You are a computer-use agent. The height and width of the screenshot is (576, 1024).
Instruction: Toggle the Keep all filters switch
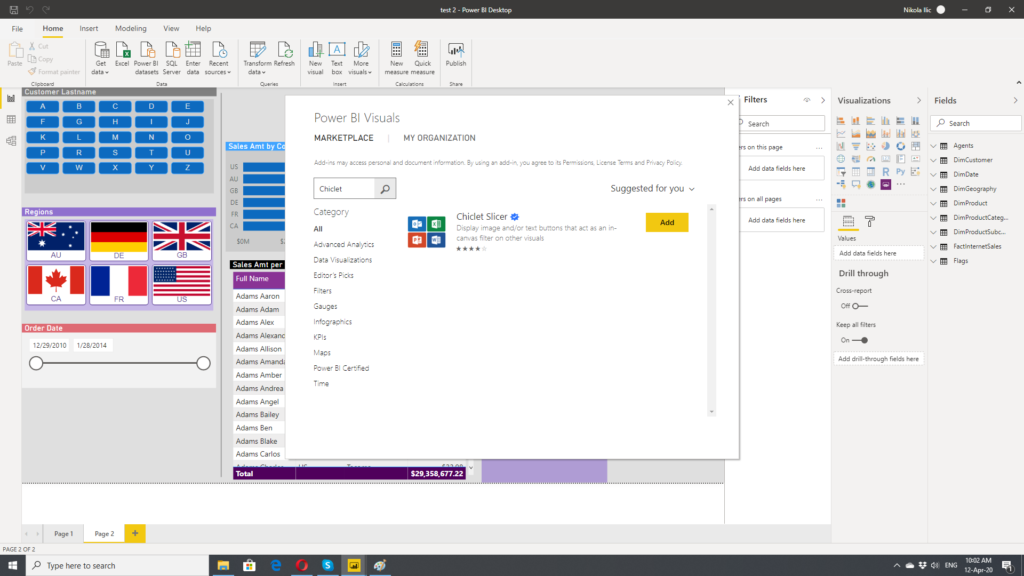pos(859,340)
